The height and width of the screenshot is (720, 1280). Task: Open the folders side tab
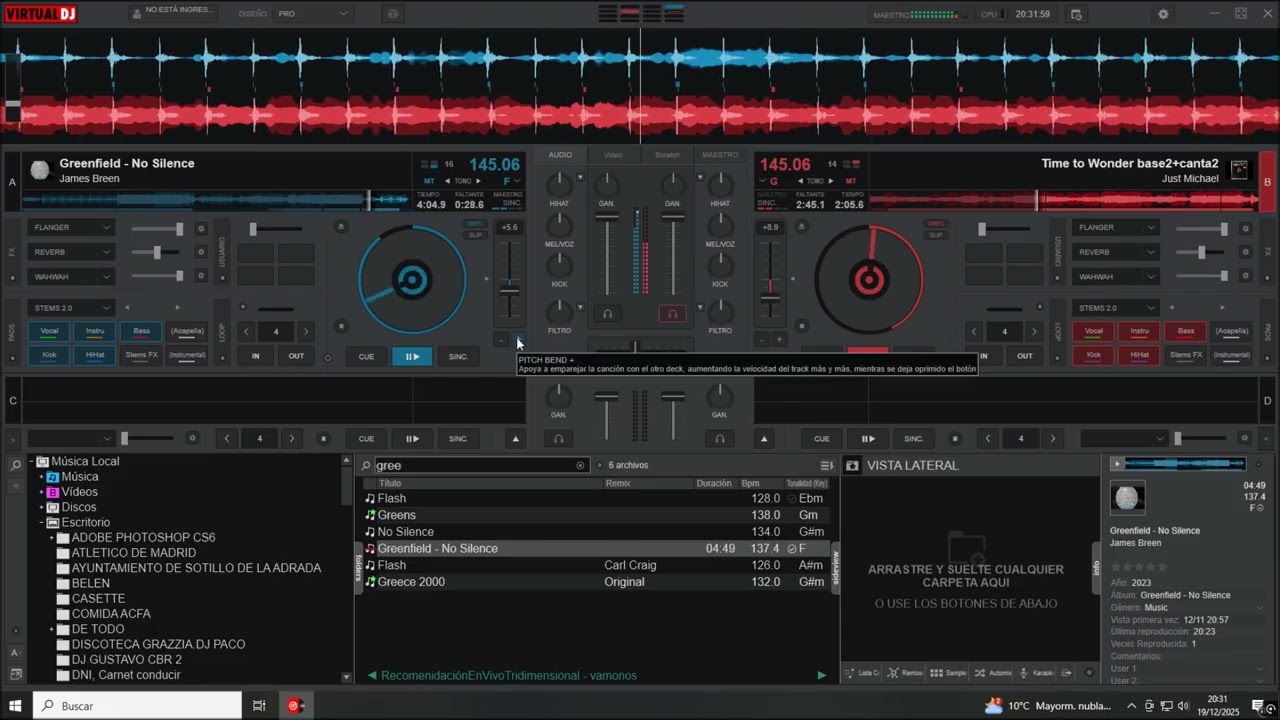[x=358, y=567]
